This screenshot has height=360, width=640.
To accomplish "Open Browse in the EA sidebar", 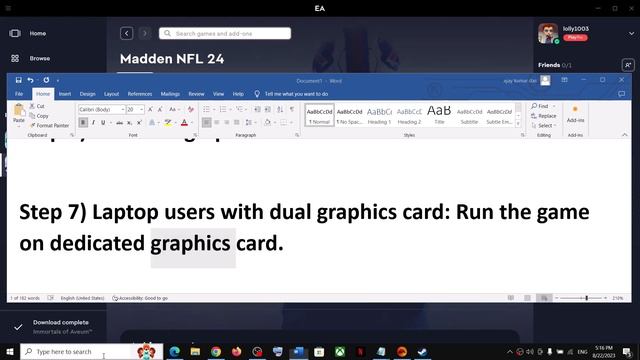I will (x=30, y=58).
